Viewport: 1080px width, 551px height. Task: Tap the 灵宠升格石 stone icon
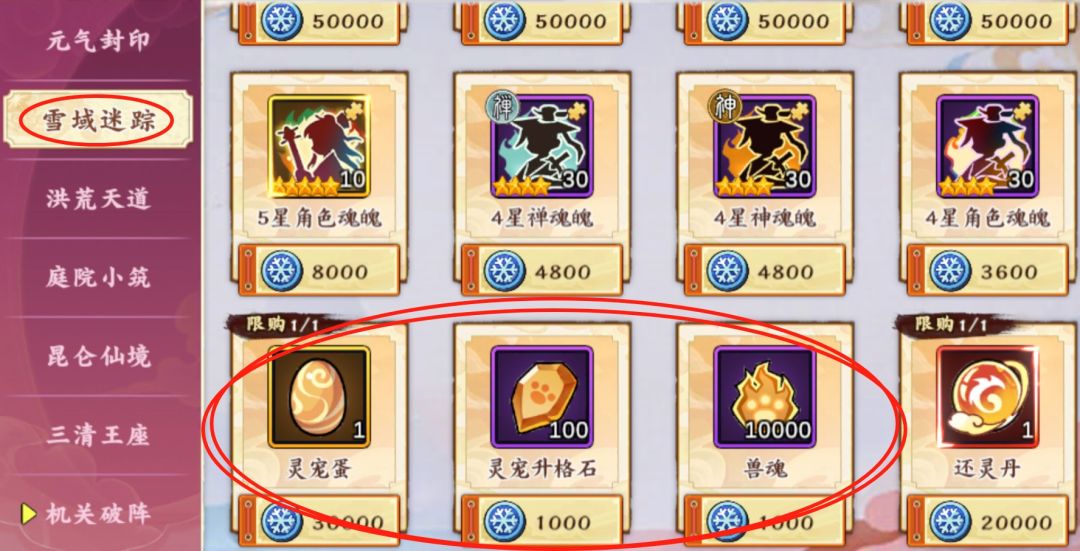[x=541, y=397]
